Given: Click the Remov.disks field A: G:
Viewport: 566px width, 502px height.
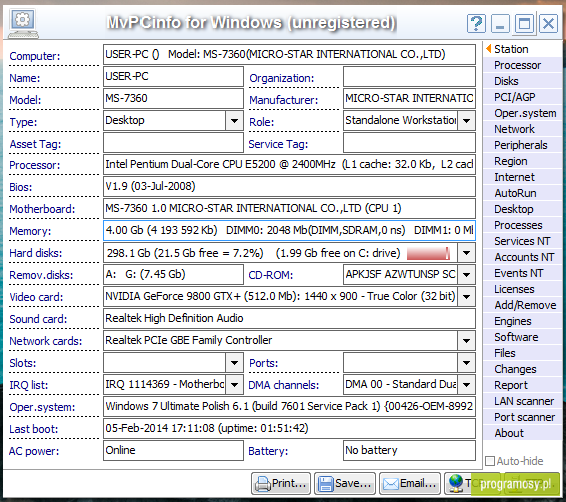Looking at the screenshot, I should click(173, 275).
